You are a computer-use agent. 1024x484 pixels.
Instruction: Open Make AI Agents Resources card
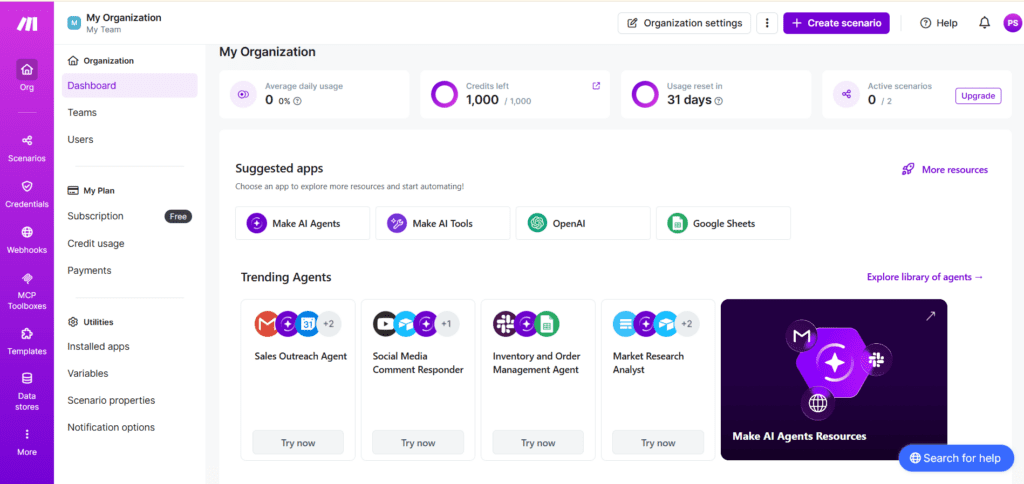coord(834,379)
